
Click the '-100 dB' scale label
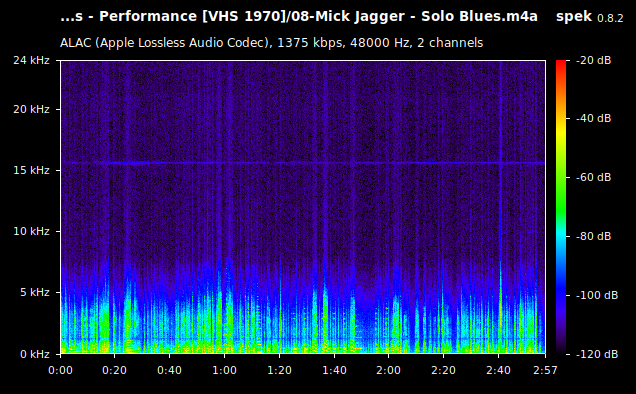pos(597,295)
